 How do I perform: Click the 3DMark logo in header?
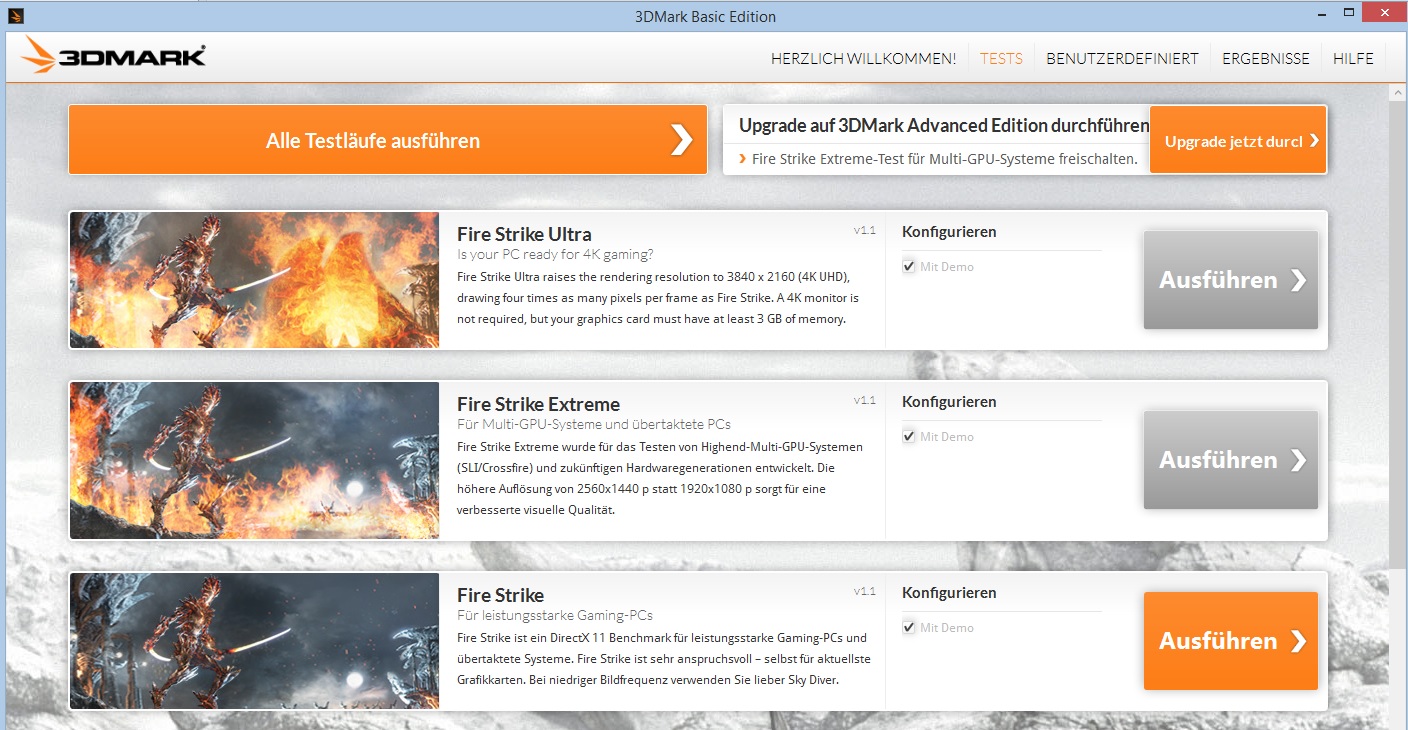[x=113, y=56]
